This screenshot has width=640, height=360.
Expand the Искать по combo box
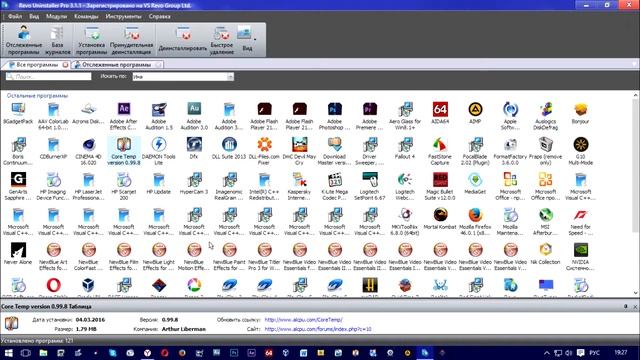pyautogui.click(x=230, y=77)
